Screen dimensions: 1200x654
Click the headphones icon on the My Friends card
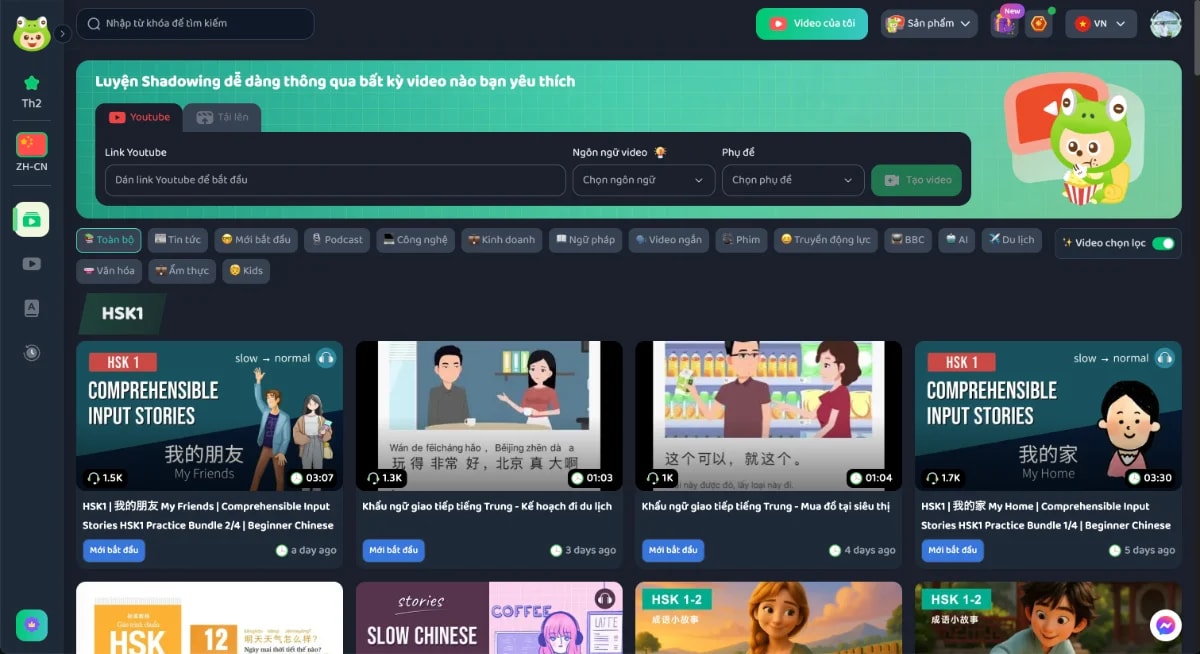[324, 357]
